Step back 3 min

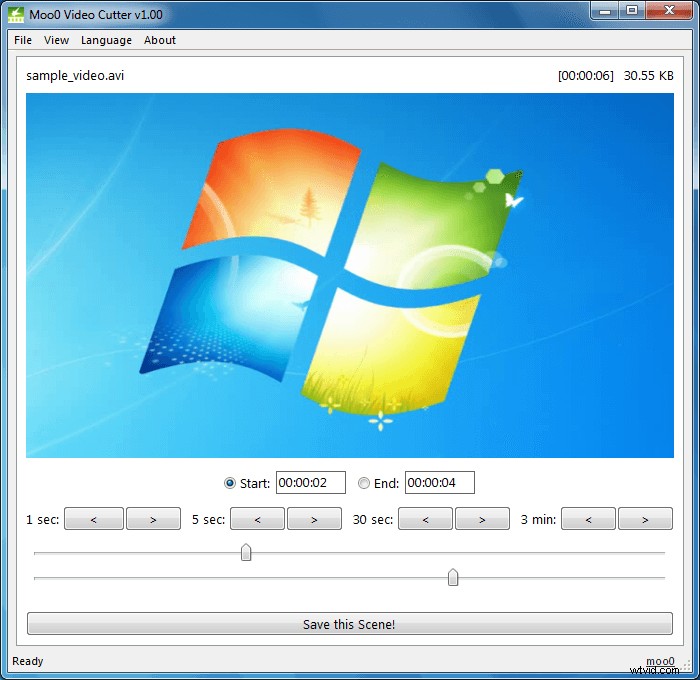(x=588, y=519)
